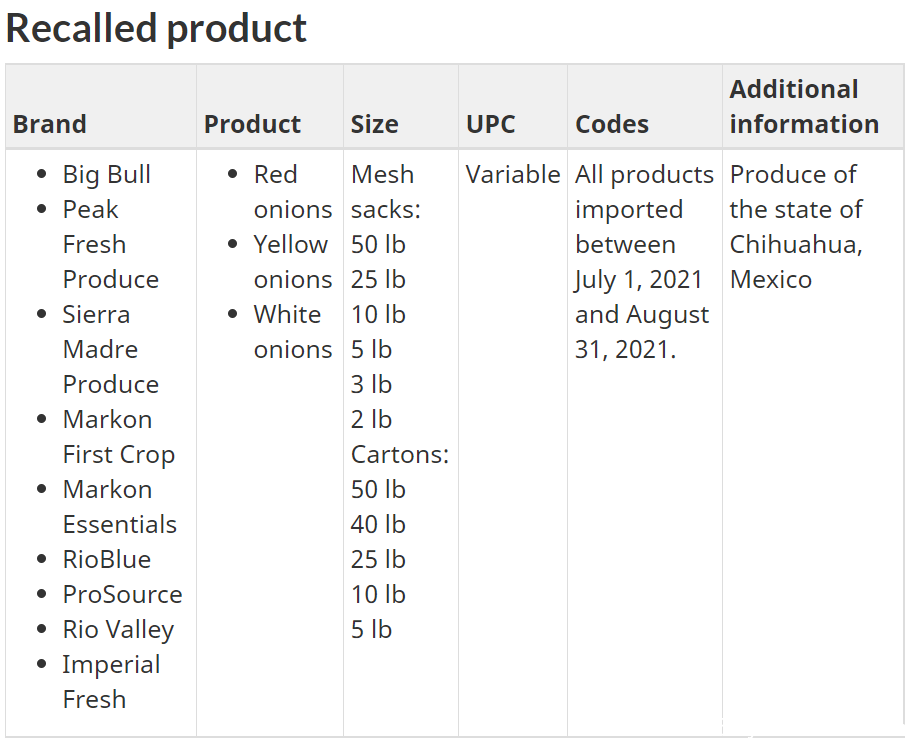Viewport: 910px width, 744px height.
Task: Click the Additional information column header
Action: [804, 107]
